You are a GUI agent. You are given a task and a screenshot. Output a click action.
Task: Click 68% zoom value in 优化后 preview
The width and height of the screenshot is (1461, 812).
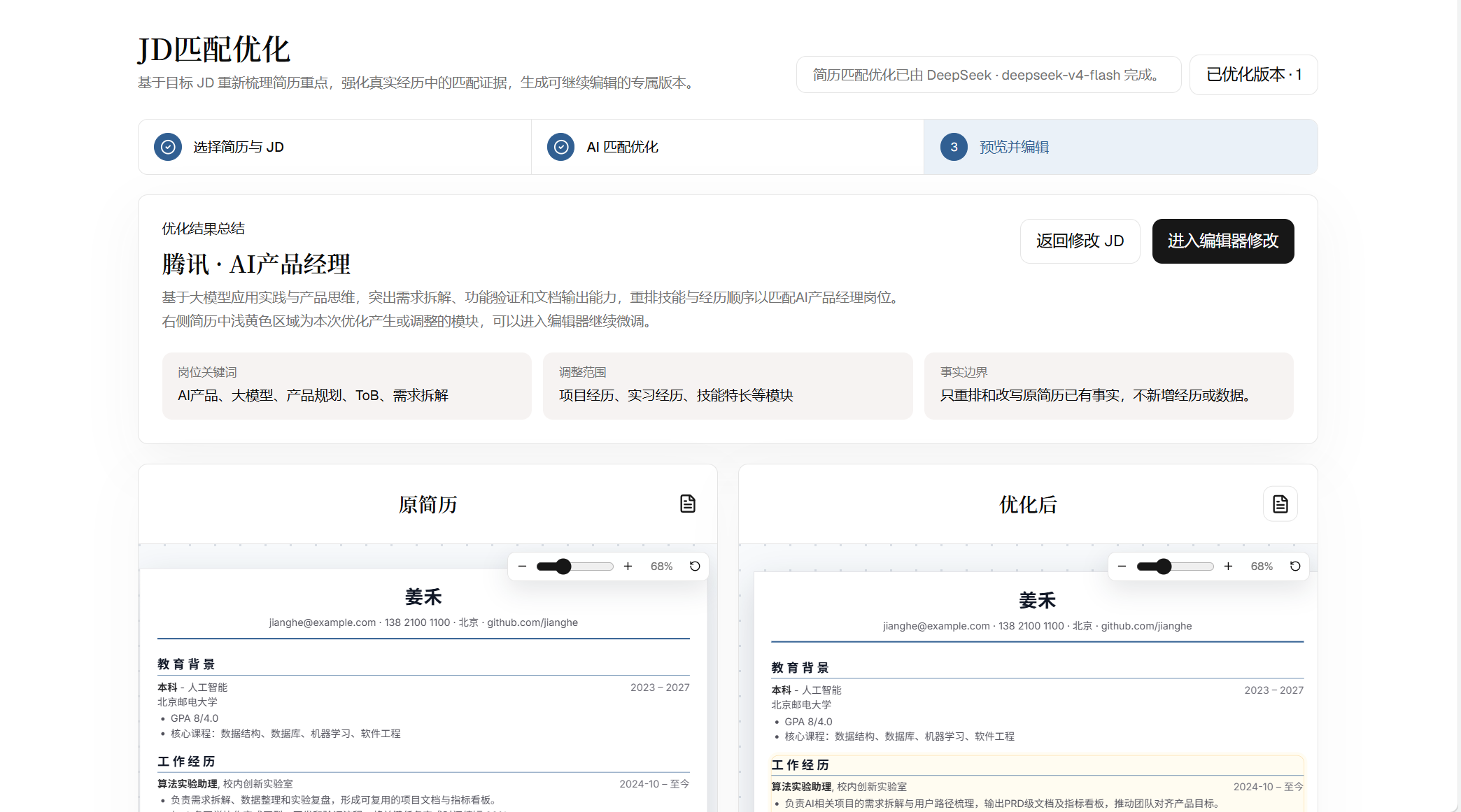click(1262, 567)
